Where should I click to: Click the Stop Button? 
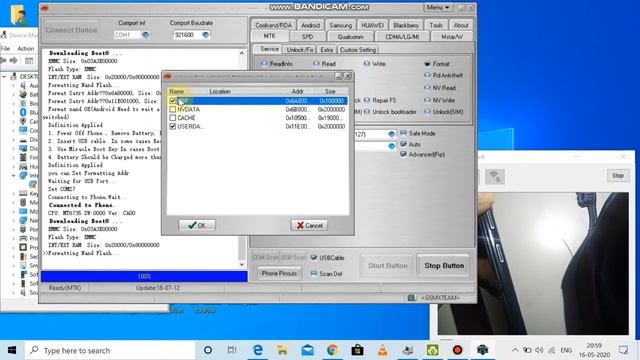[x=444, y=266]
